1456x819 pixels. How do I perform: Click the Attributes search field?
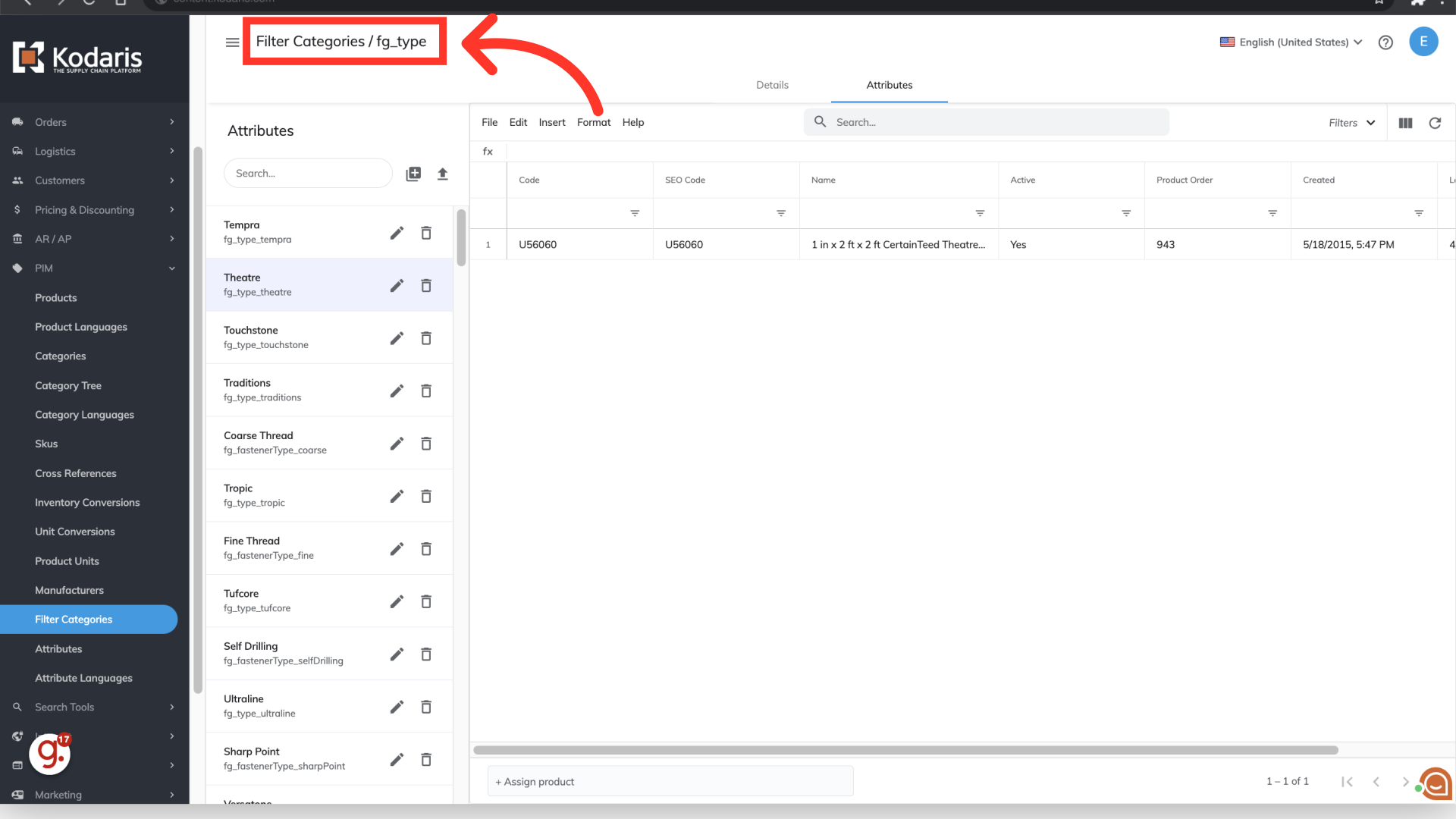tap(307, 174)
